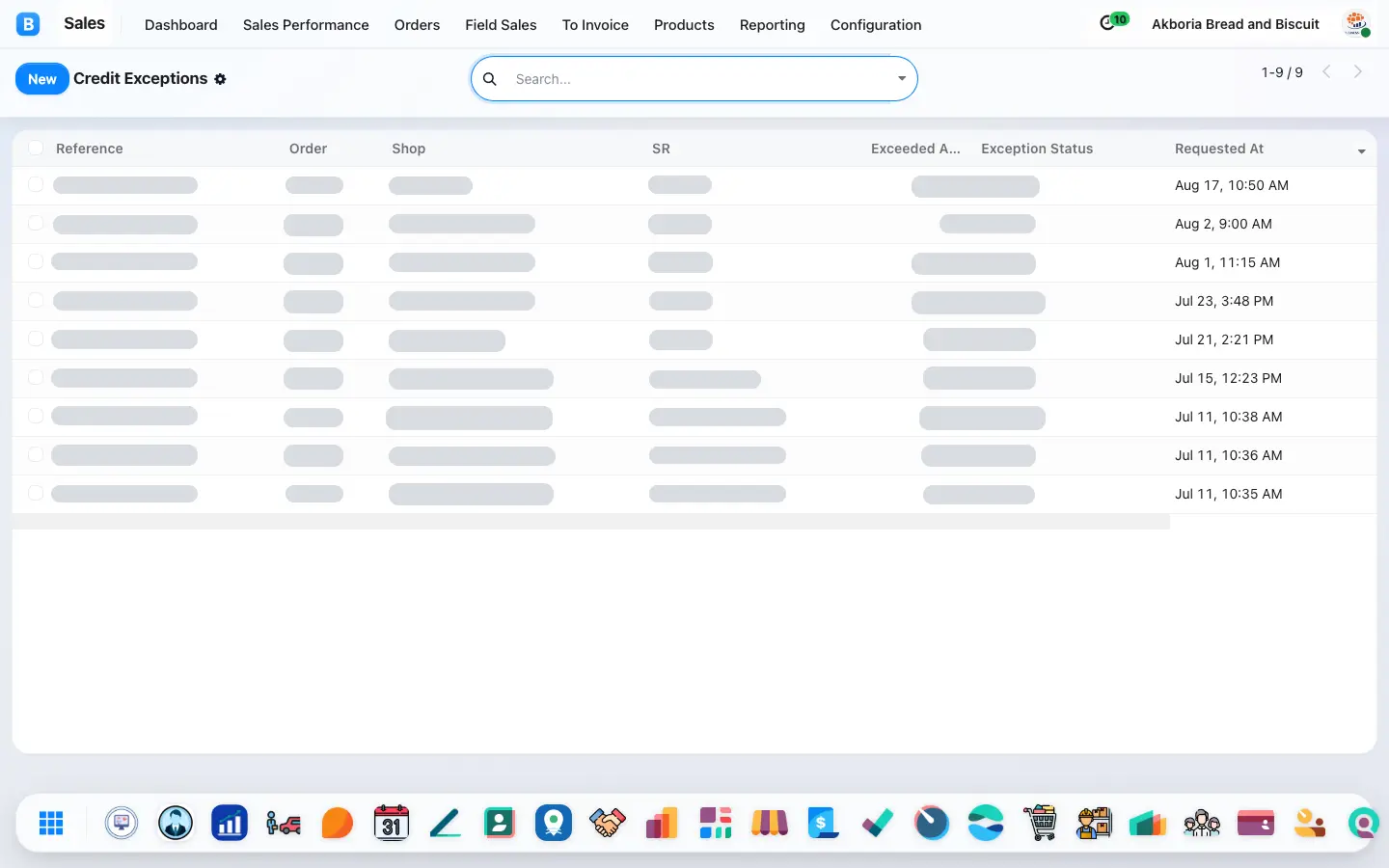This screenshot has height=868, width=1389.
Task: Toggle the select-all checkbox in header row
Action: [x=36, y=148]
